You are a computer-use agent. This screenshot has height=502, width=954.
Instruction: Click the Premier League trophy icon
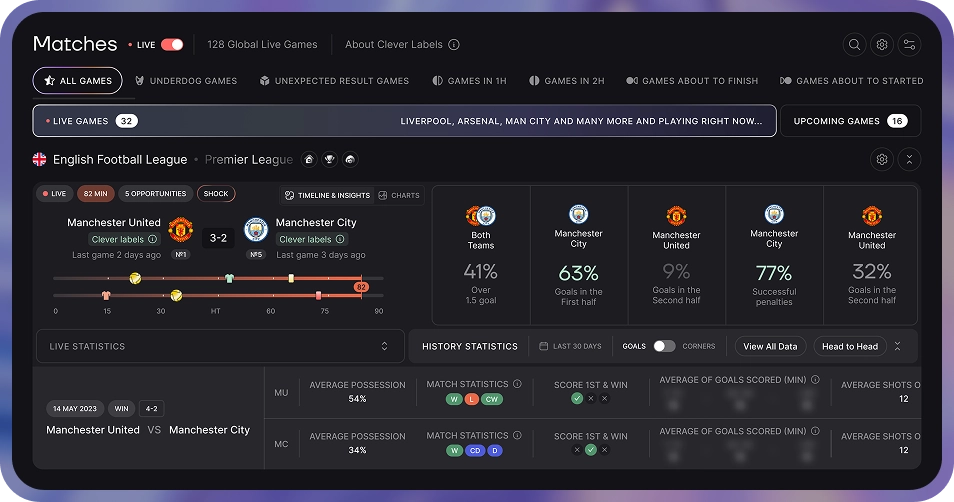tap(329, 159)
